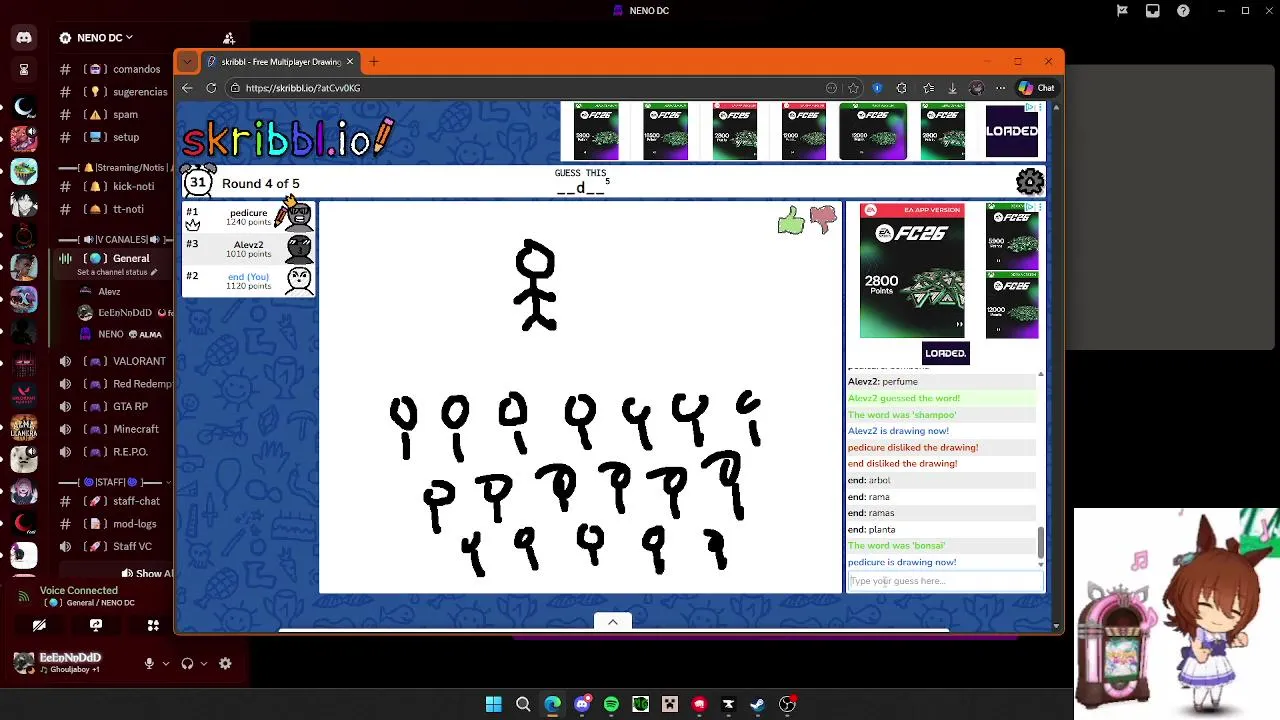Click the browser back arrow
Screen dimensions: 1280x720
point(187,88)
